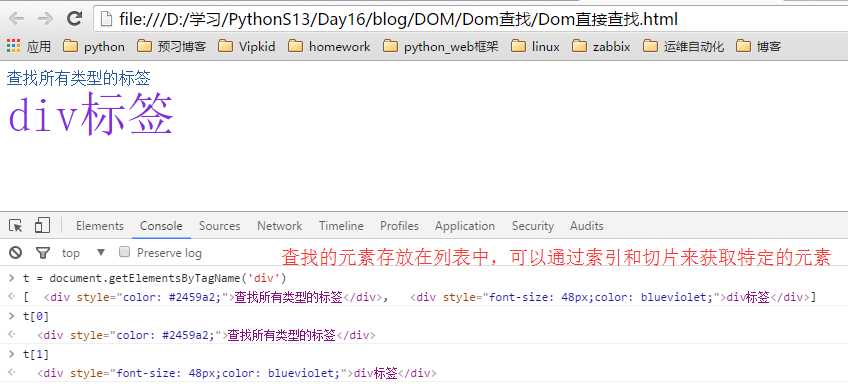The image size is (848, 384).
Task: Open the Vipkid bookmarks folder
Action: 247,47
